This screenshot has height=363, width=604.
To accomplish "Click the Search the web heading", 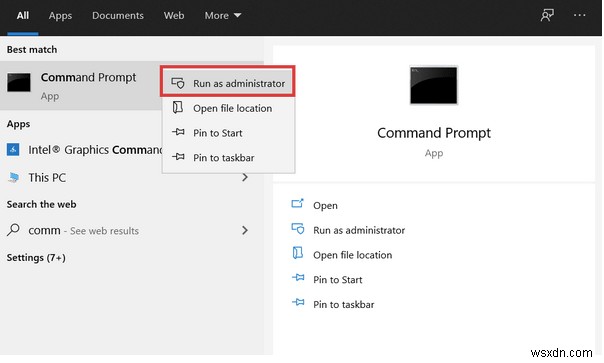I will click(41, 204).
